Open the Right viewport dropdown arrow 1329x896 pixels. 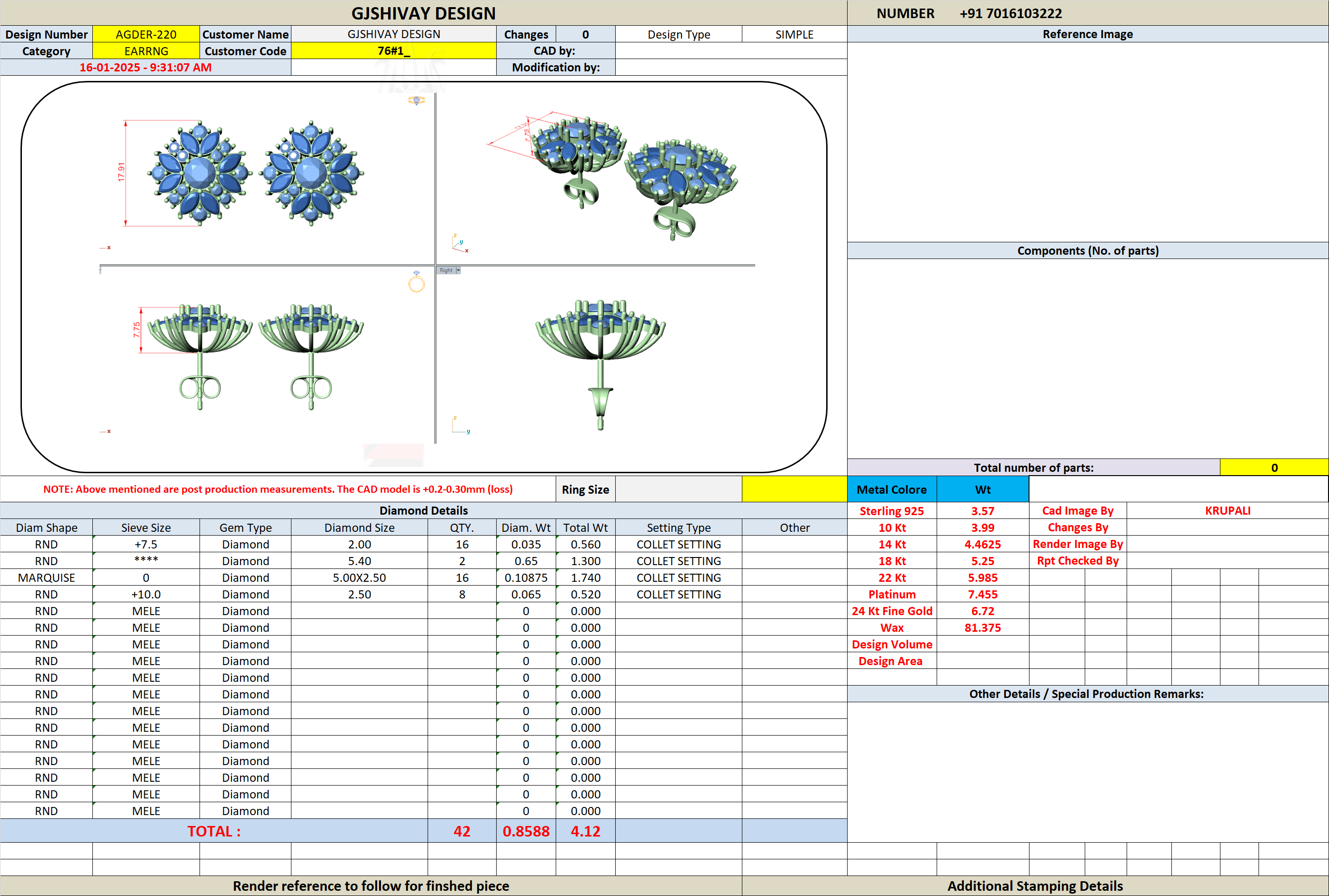tap(458, 270)
